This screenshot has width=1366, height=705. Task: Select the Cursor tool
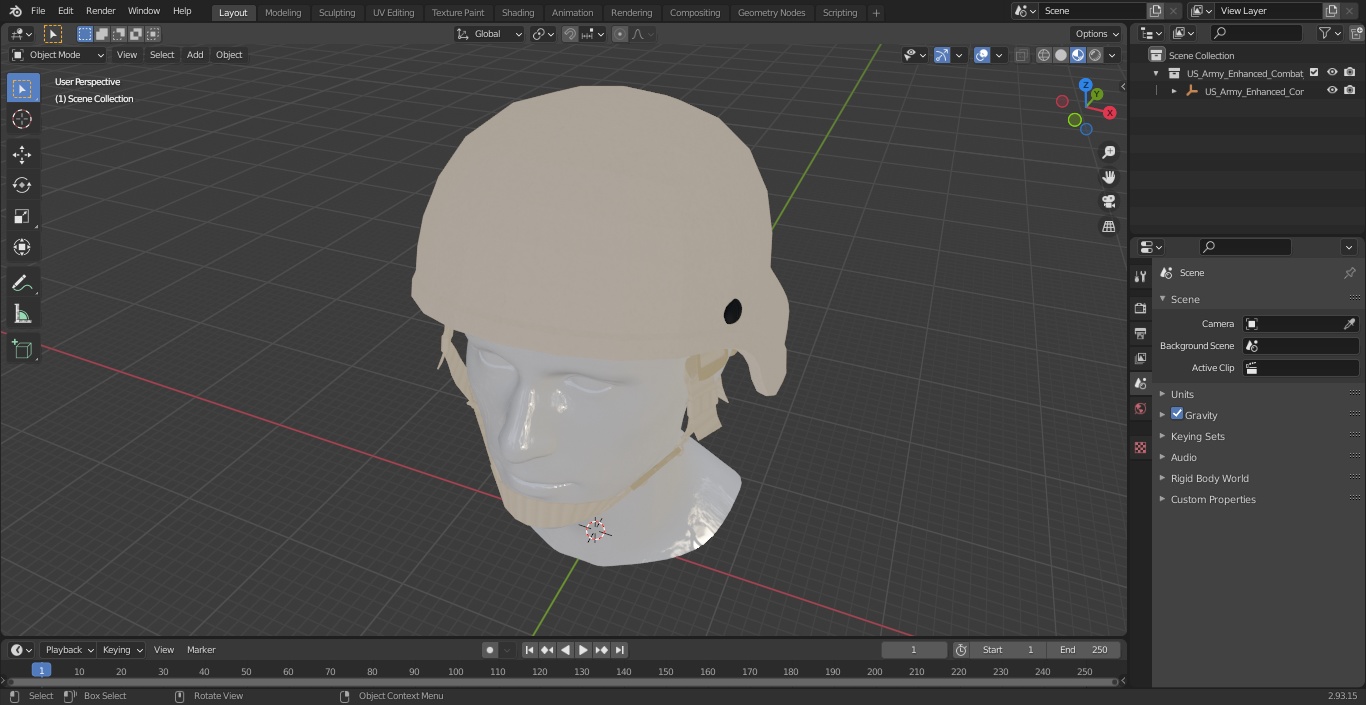point(22,120)
